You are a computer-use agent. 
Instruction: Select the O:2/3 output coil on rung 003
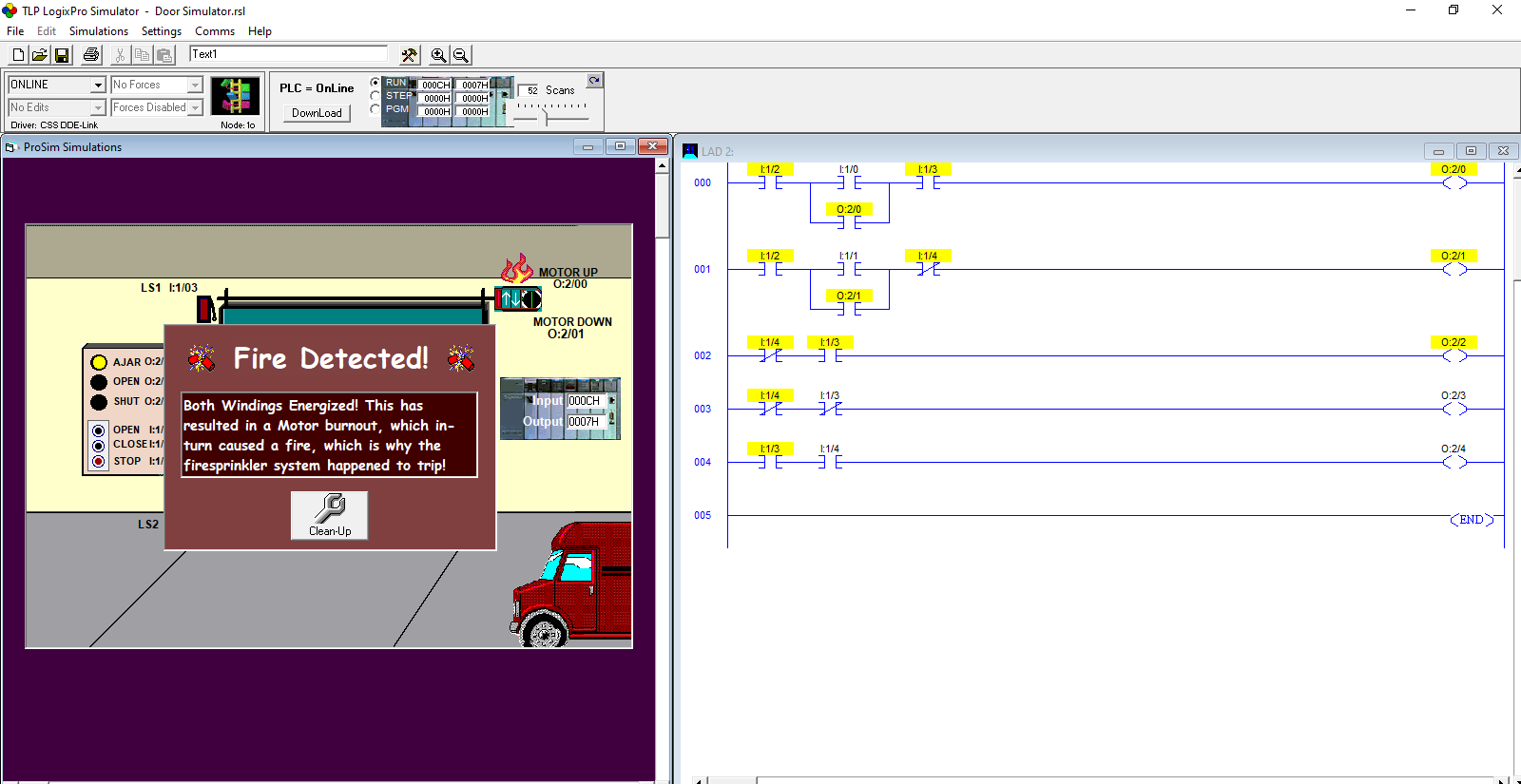pos(1454,403)
